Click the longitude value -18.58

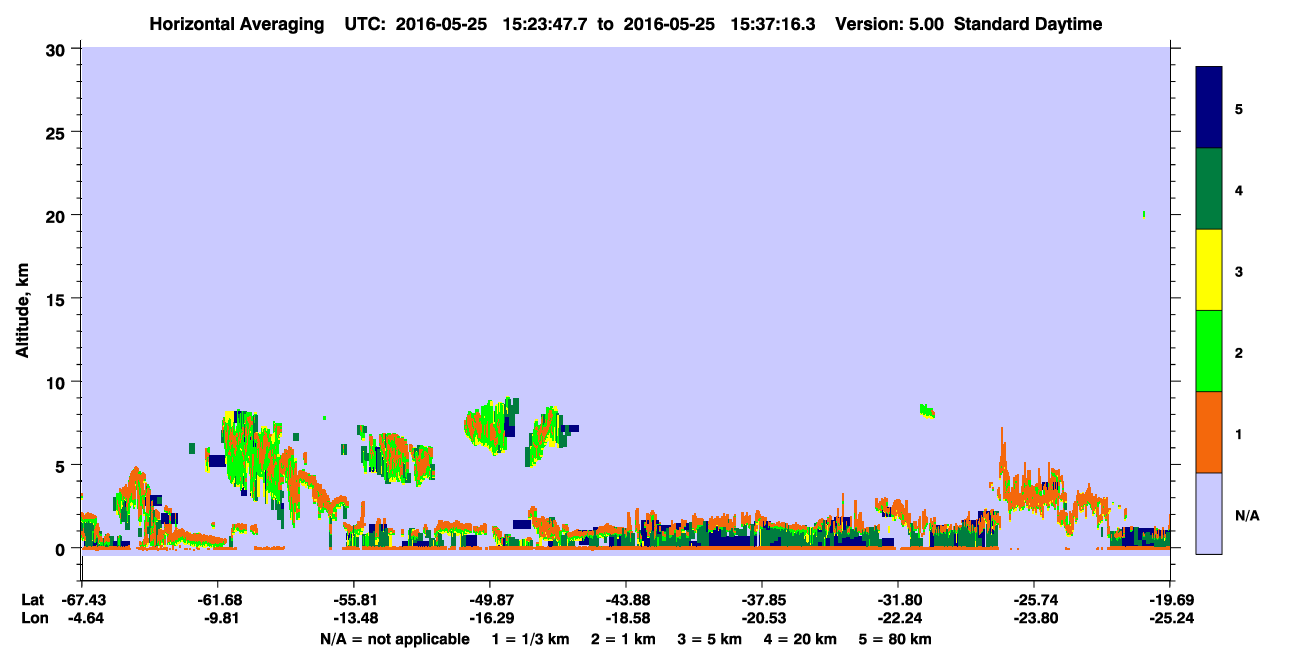626,618
